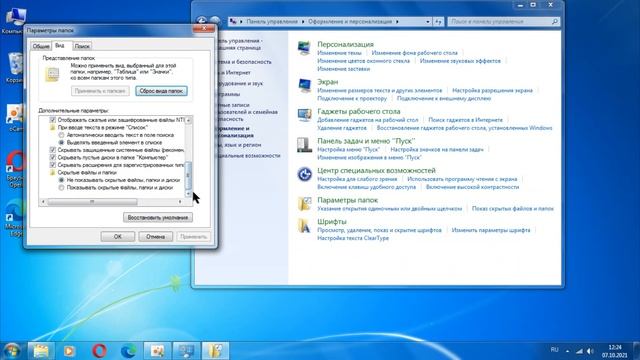Open Изменение фона рабочего стола link
This screenshot has height=360, width=640.
(414, 53)
